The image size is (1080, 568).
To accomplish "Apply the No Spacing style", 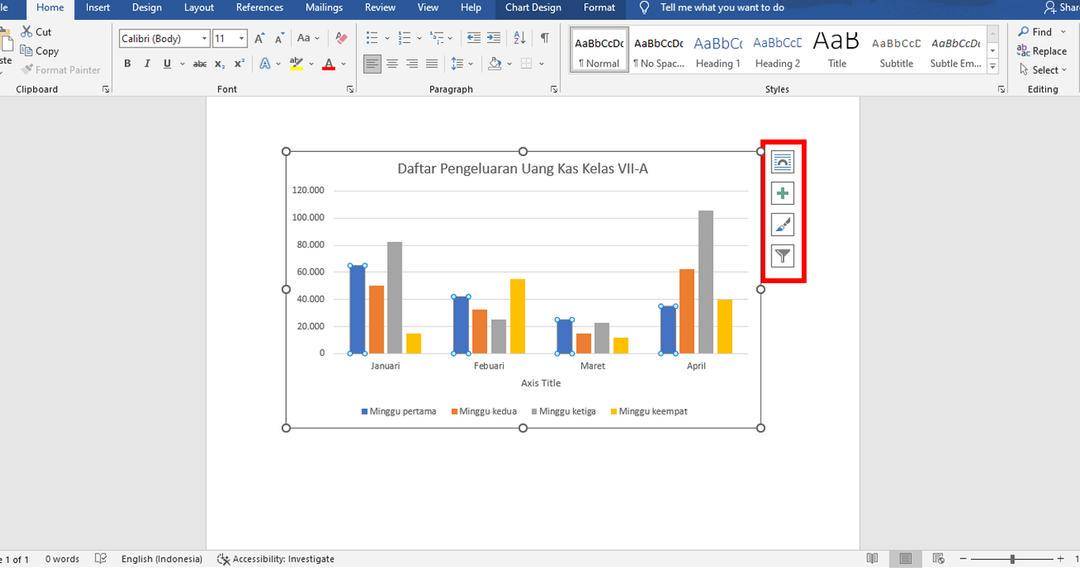I will [658, 50].
